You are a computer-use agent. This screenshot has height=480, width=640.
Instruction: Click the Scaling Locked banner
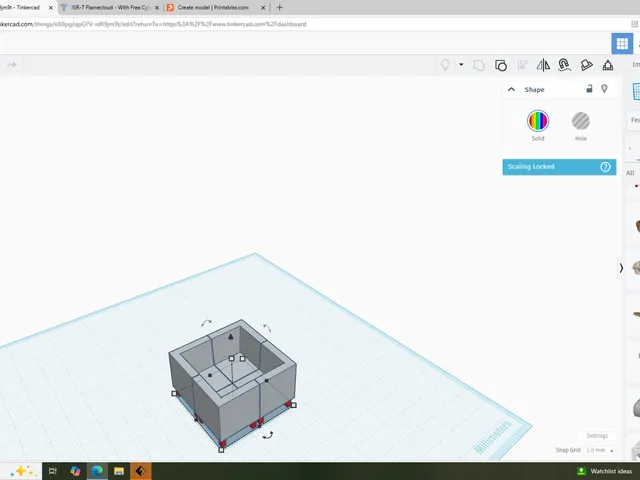(559, 167)
